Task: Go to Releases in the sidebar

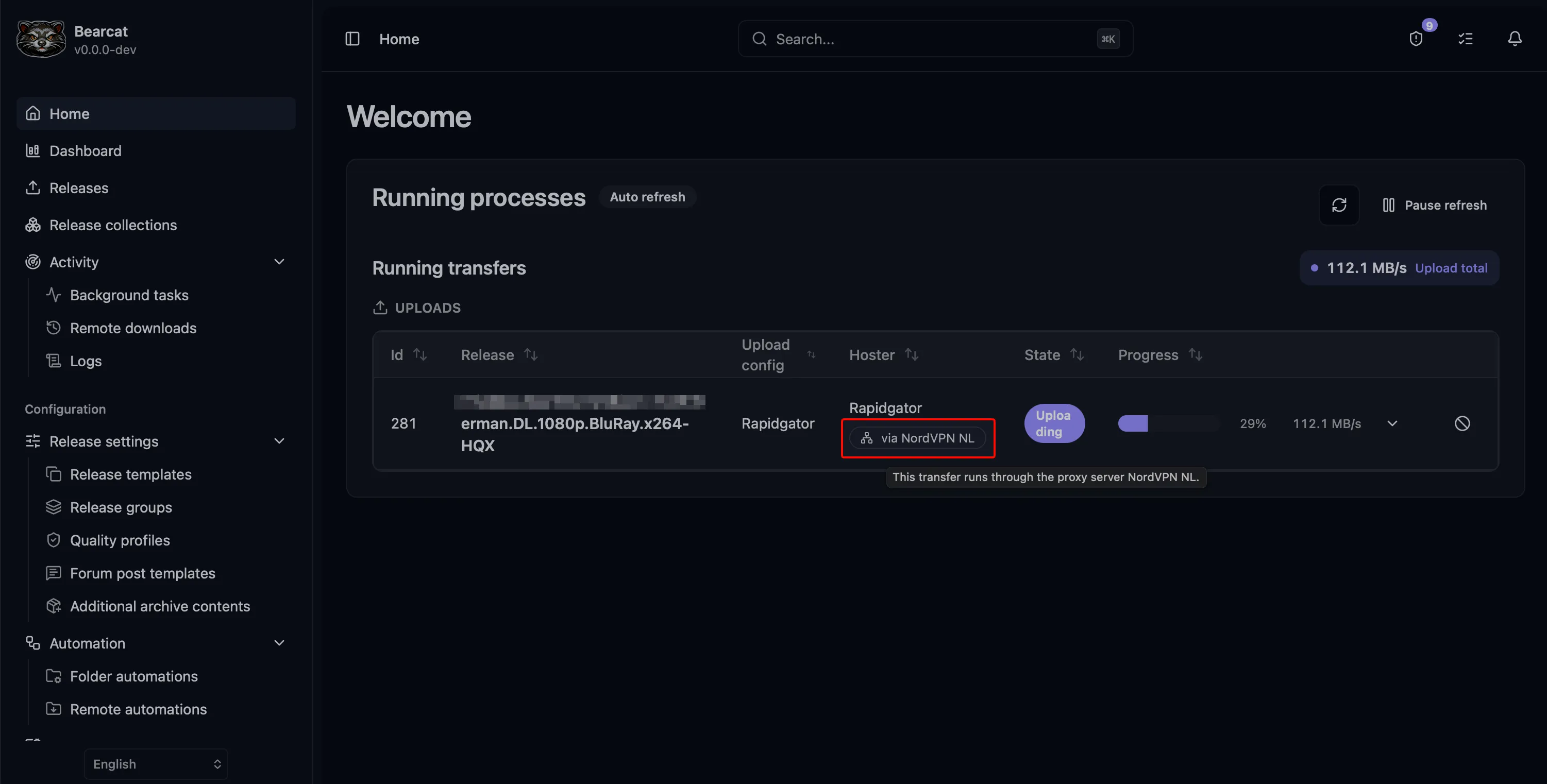Action: click(156, 188)
